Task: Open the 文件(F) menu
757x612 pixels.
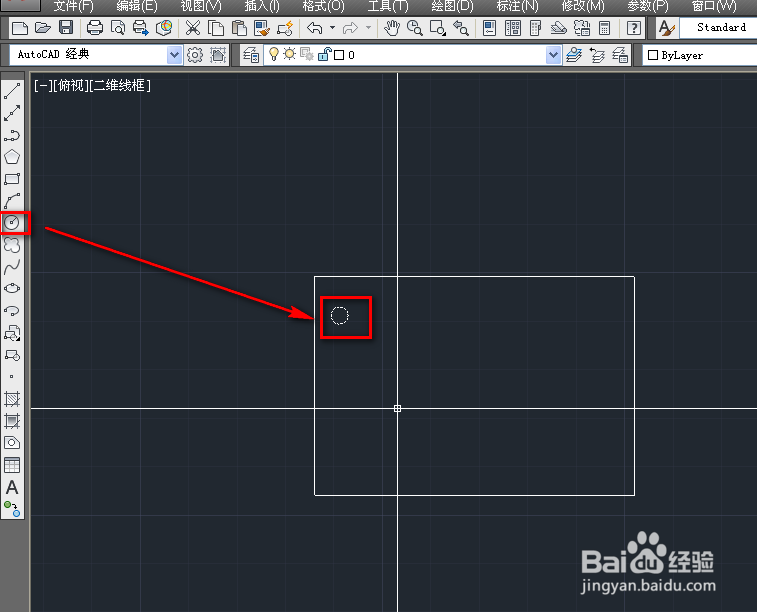Action: tap(73, 6)
